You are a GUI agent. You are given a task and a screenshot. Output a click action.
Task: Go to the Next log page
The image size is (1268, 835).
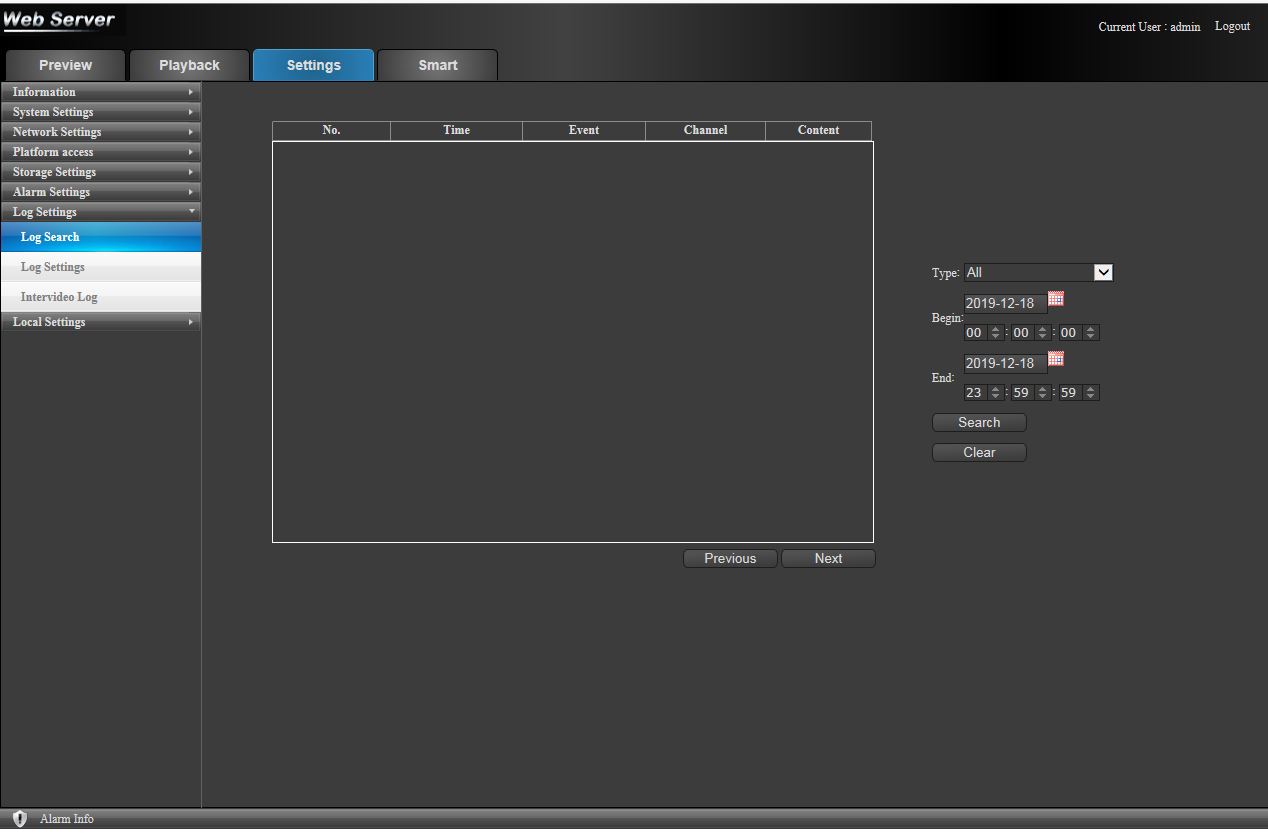(827, 559)
